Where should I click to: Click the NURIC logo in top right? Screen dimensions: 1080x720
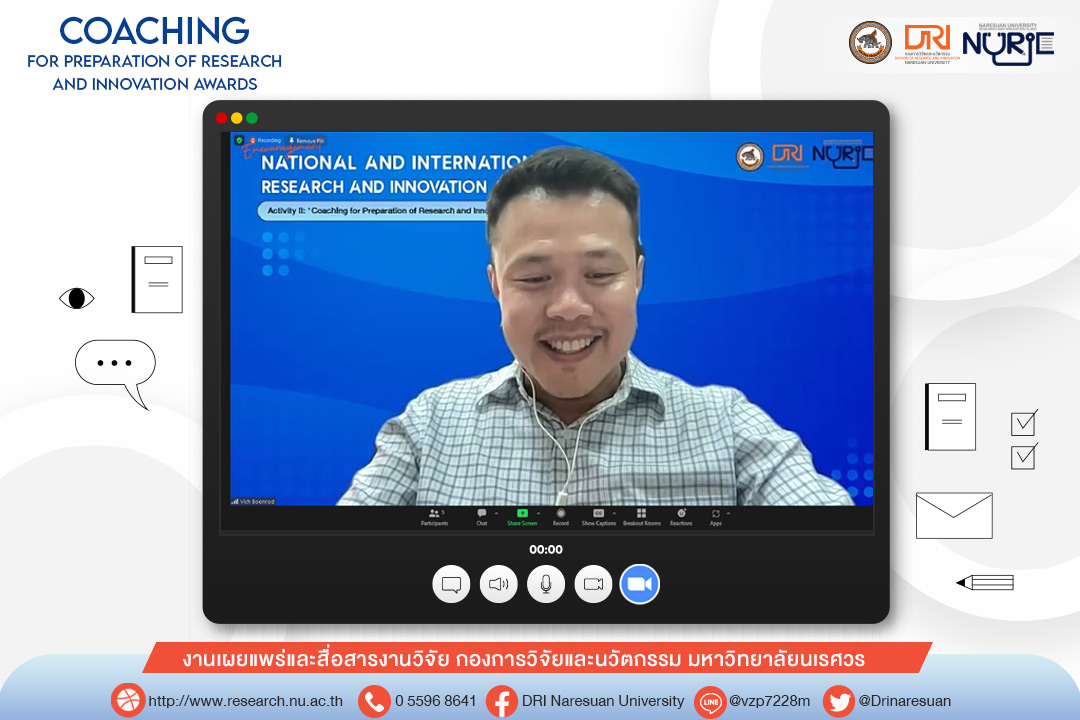click(1008, 45)
